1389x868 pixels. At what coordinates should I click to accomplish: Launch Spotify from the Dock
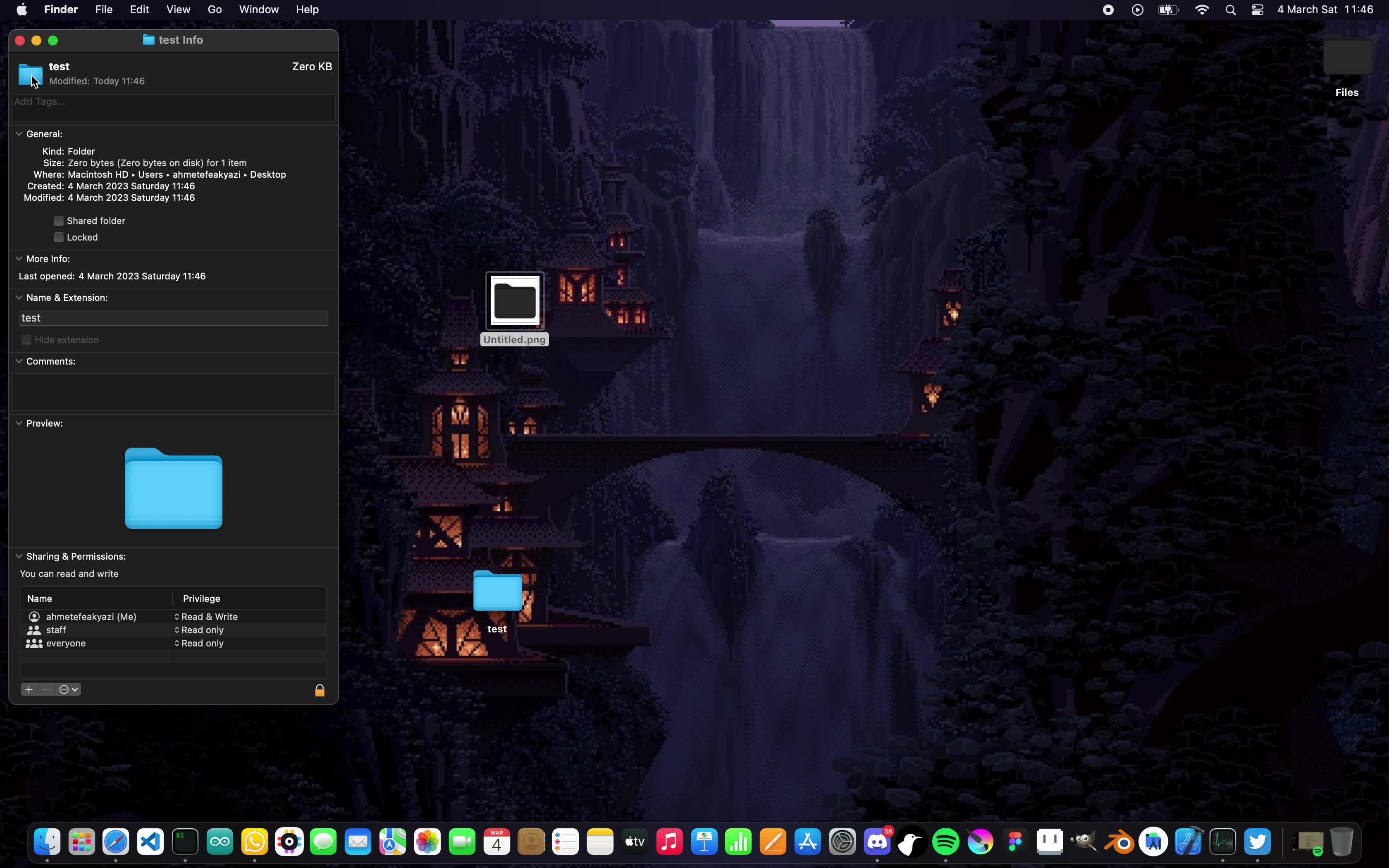(945, 842)
